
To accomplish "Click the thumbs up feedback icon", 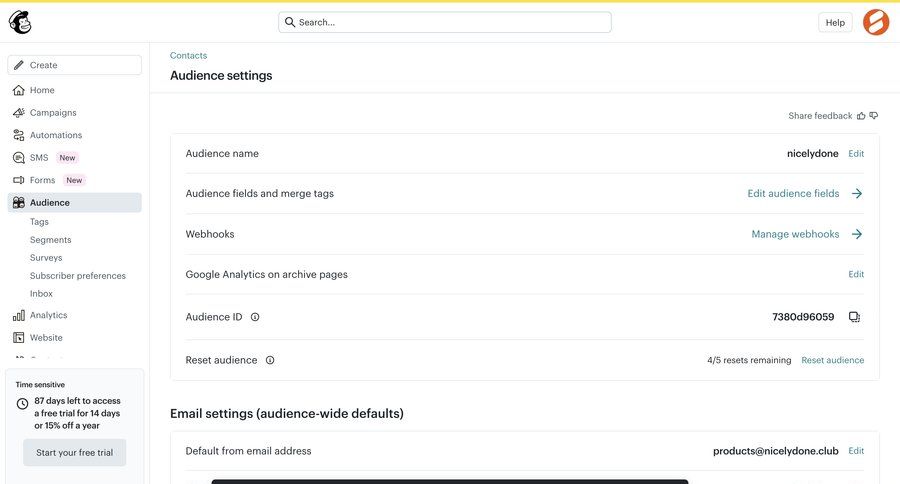I will coord(861,116).
